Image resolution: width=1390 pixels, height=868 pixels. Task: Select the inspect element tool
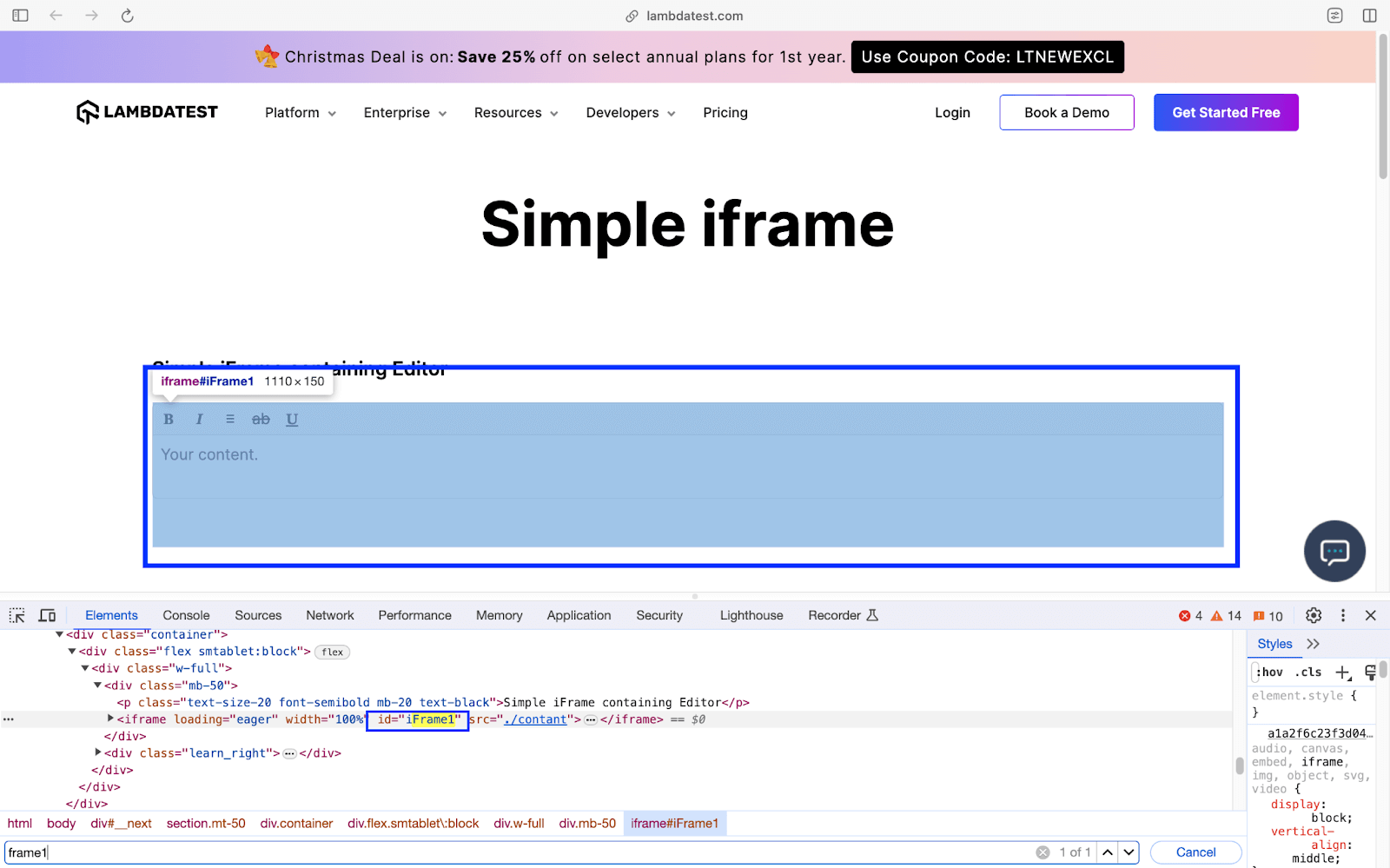tap(16, 614)
